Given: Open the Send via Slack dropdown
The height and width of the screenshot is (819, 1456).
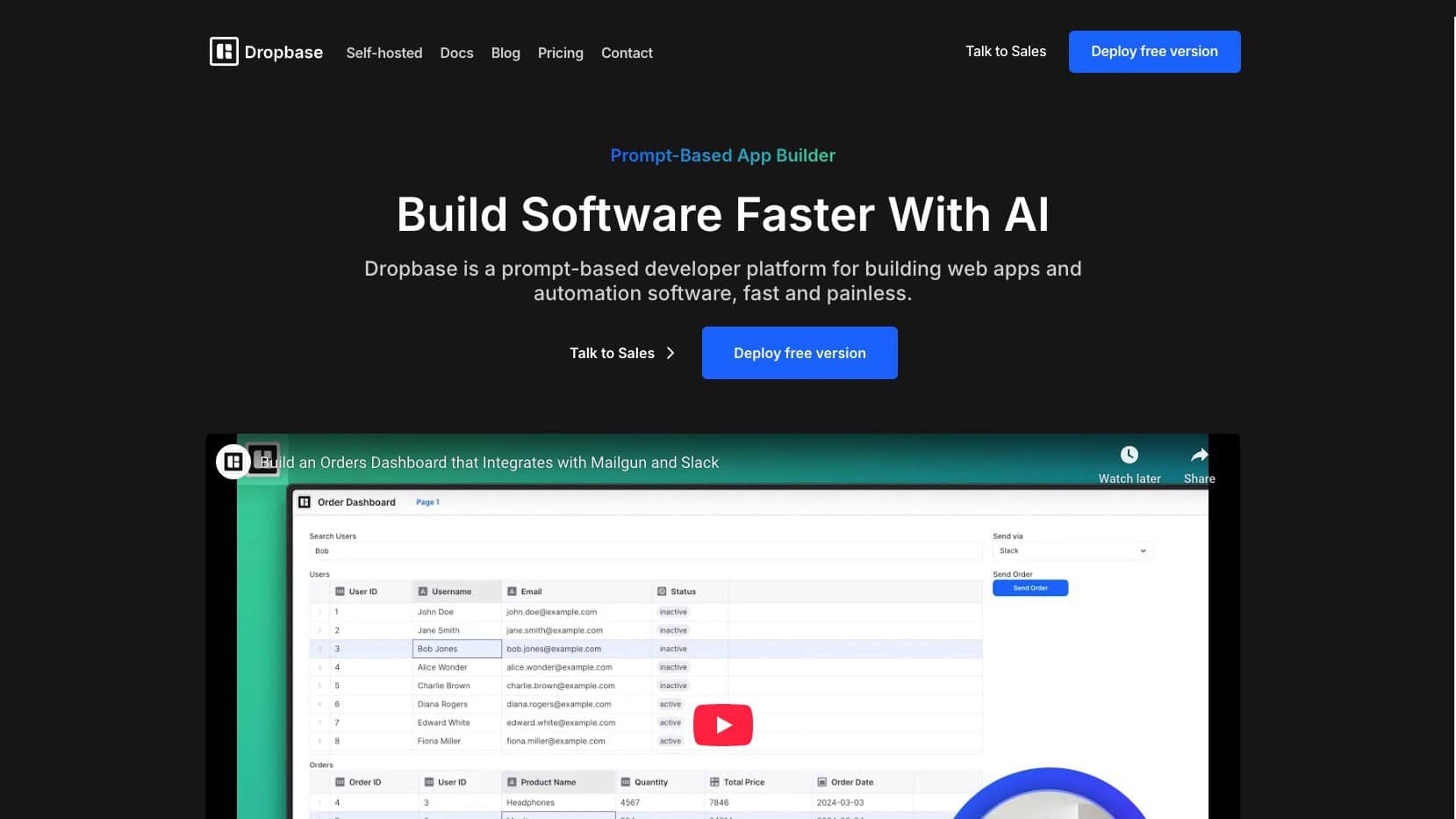Looking at the screenshot, I should click(1072, 550).
